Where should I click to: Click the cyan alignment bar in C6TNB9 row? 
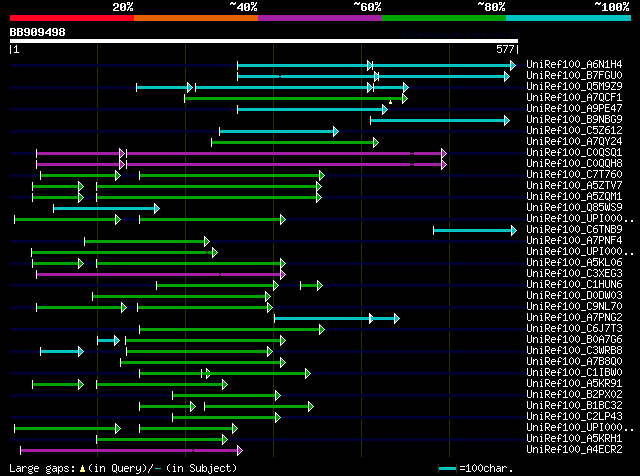pos(475,231)
